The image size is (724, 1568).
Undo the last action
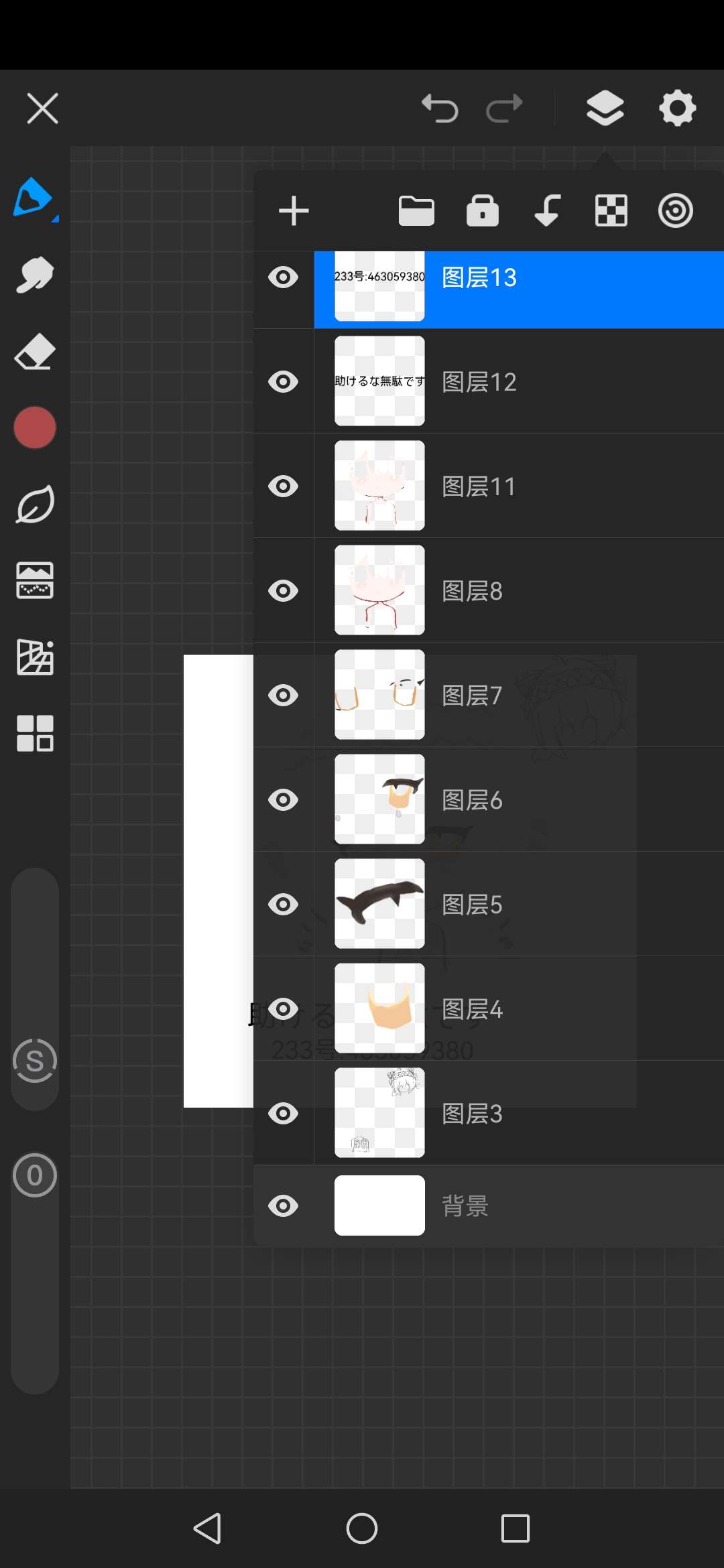click(x=440, y=109)
